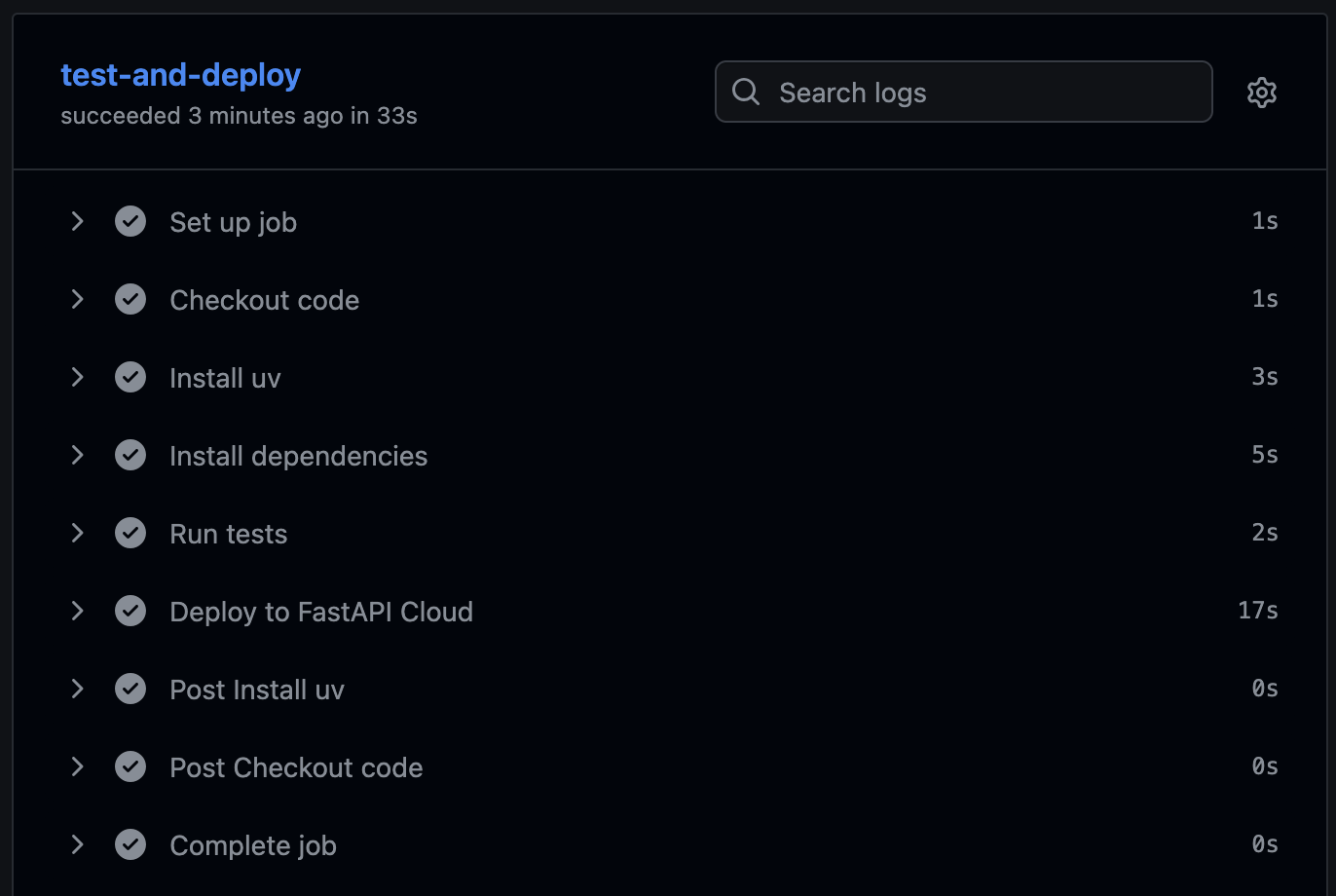The image size is (1336, 896).
Task: Click the 2s duration of Run tests
Action: (x=1265, y=533)
